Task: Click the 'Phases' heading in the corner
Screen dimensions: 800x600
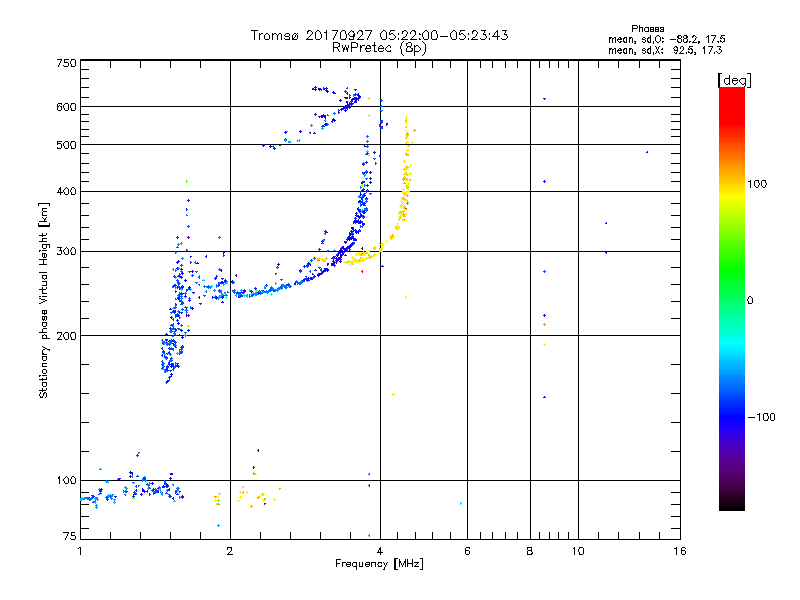Action: 647,29
